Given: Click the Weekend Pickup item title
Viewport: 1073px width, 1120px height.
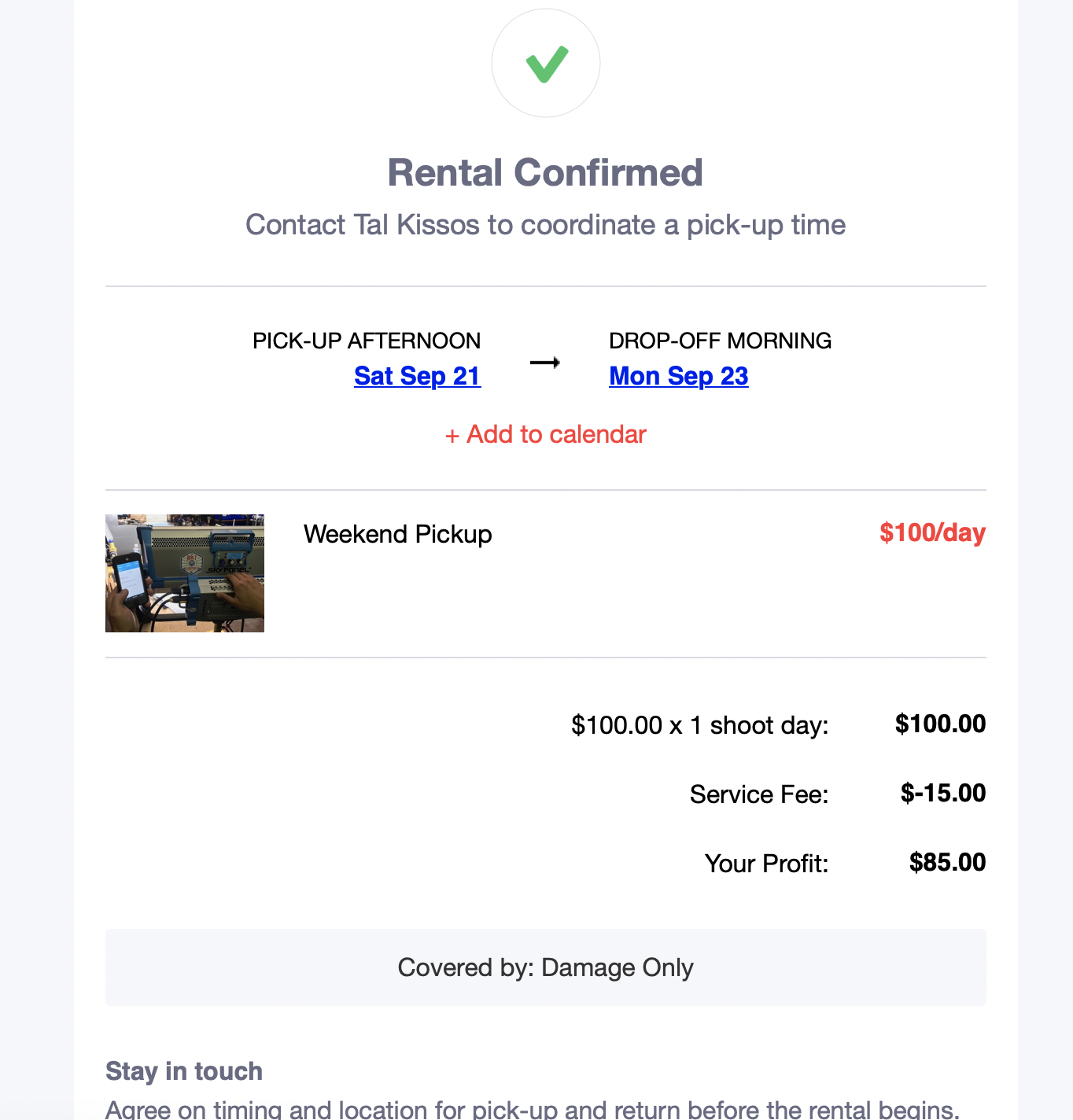Looking at the screenshot, I should [397, 534].
